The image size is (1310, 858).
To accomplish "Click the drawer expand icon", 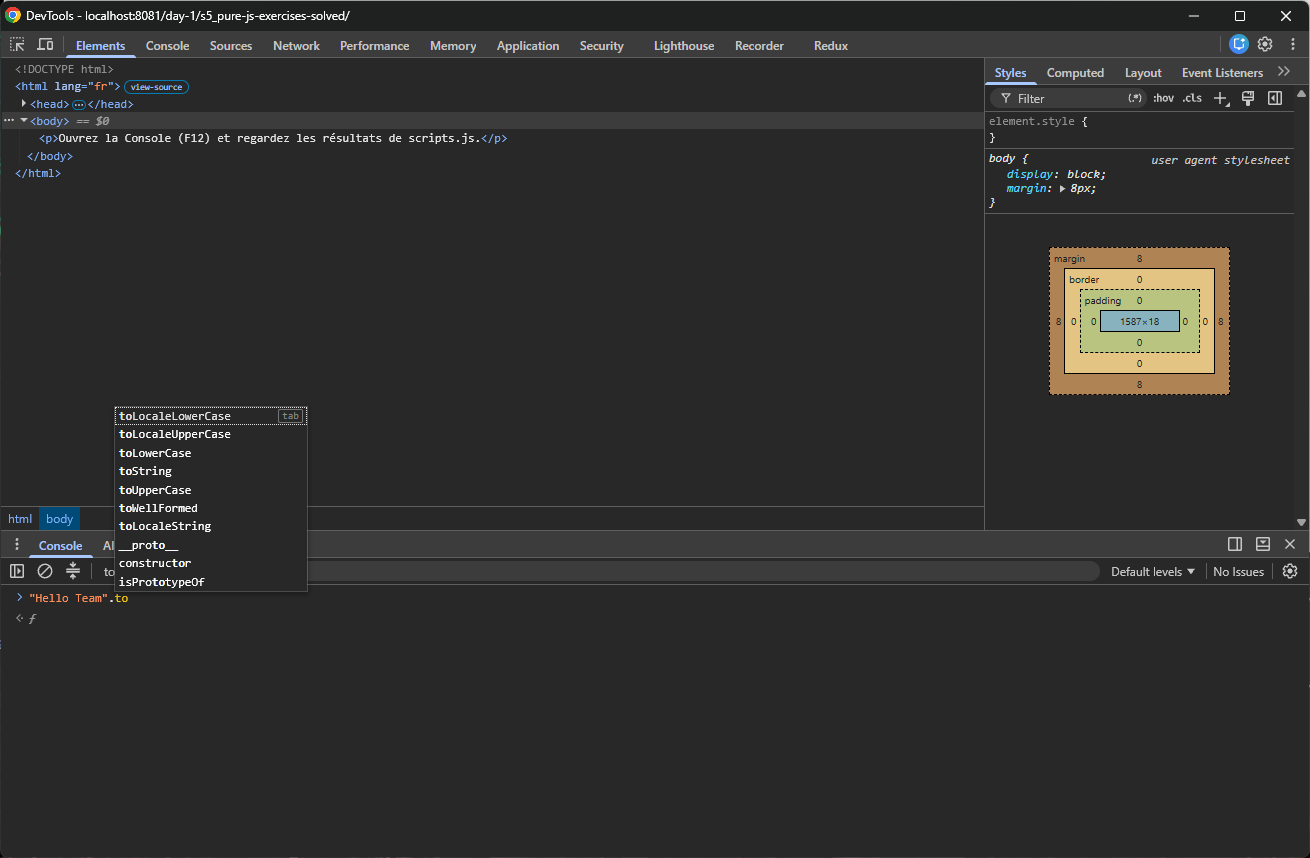I will point(1263,544).
